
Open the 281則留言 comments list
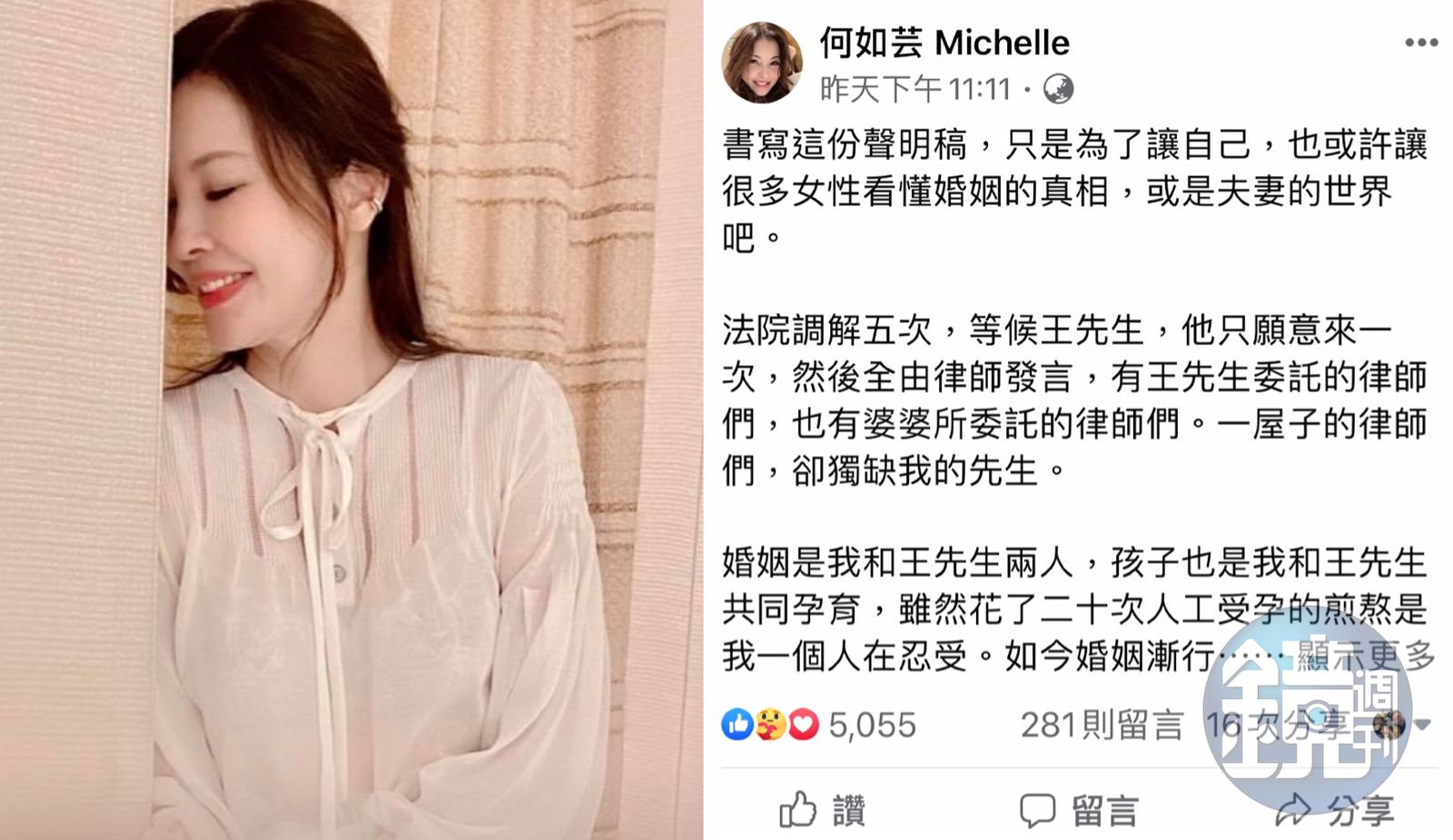point(1102,726)
